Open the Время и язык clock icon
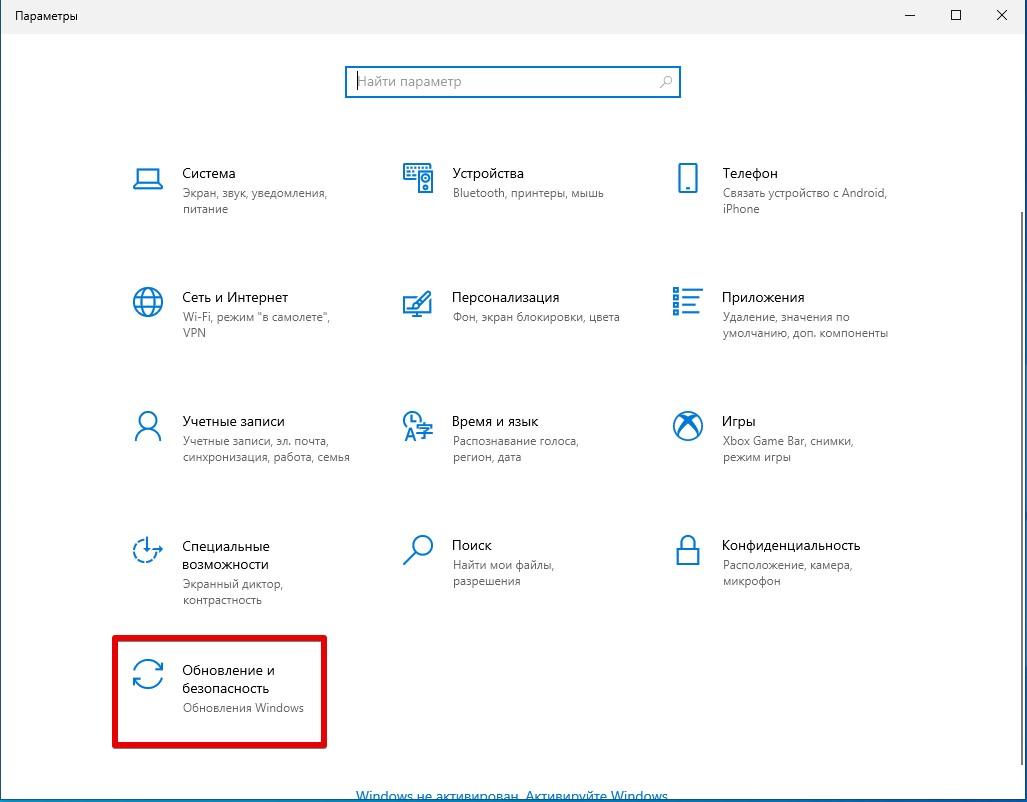This screenshot has height=802, width=1027. tap(417, 427)
